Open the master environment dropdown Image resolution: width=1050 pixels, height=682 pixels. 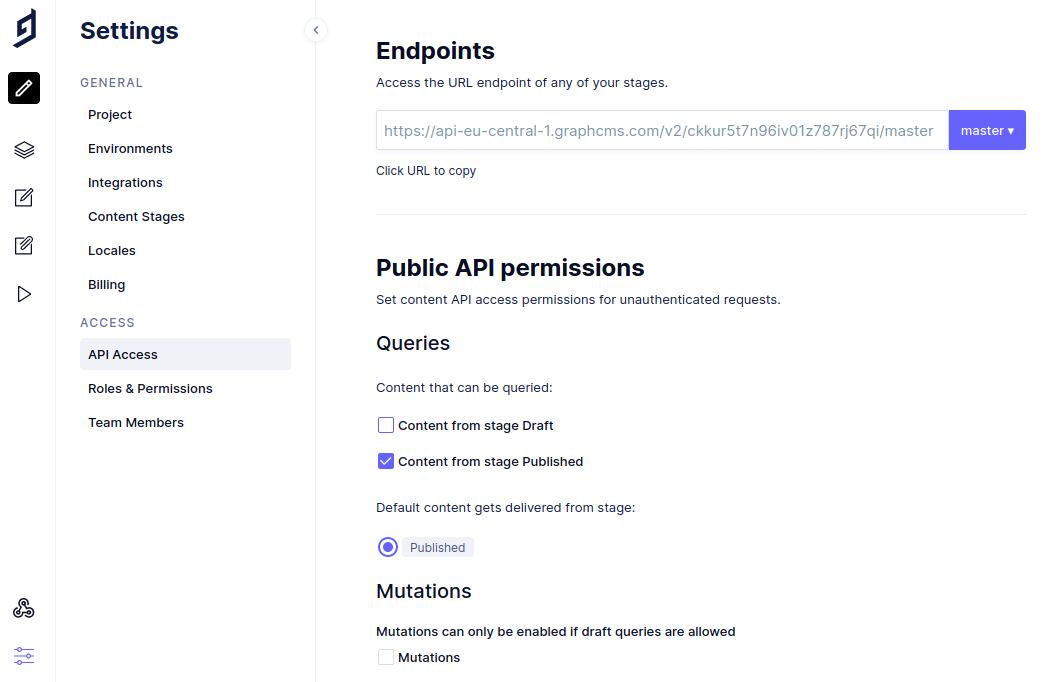987,130
